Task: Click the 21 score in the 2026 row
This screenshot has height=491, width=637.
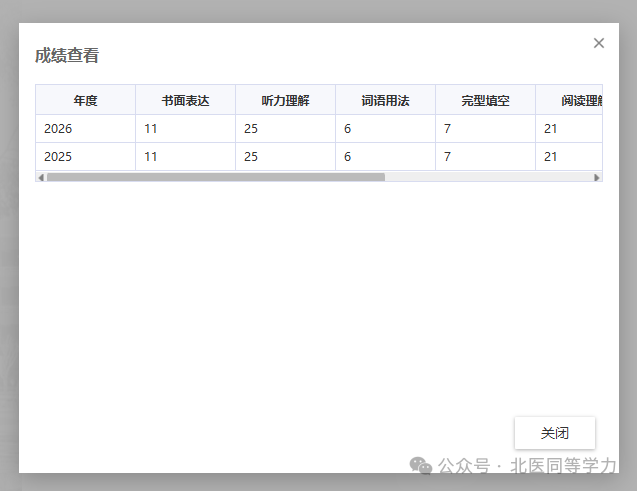Action: tap(569, 129)
